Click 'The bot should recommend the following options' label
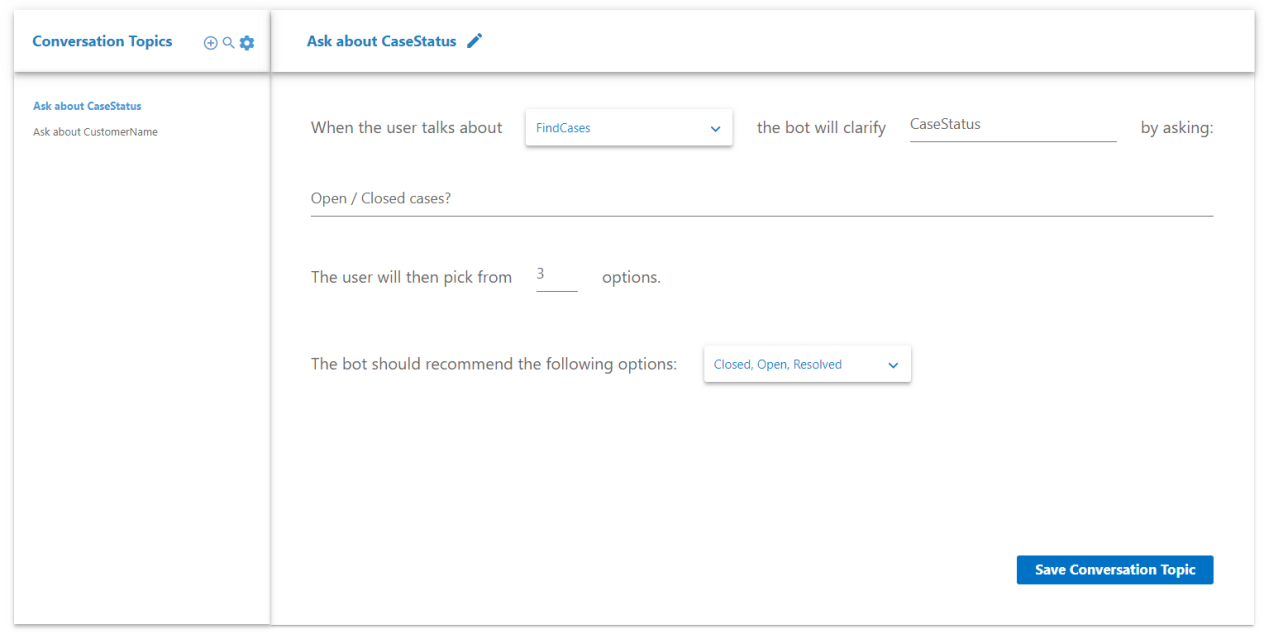 coord(493,364)
